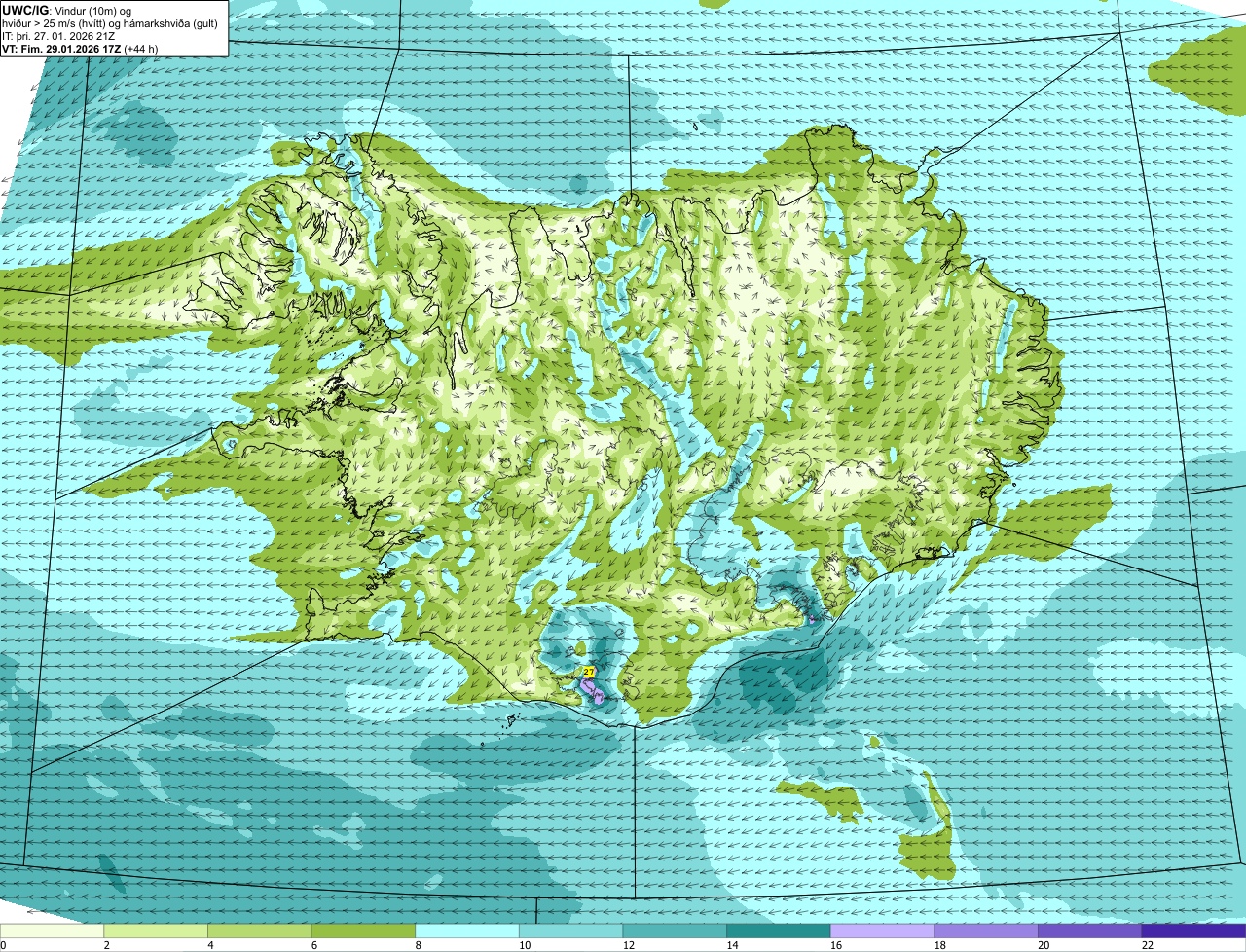Select the 6–8 m/s olive green swatch
This screenshot has height=952, width=1246.
[x=363, y=931]
